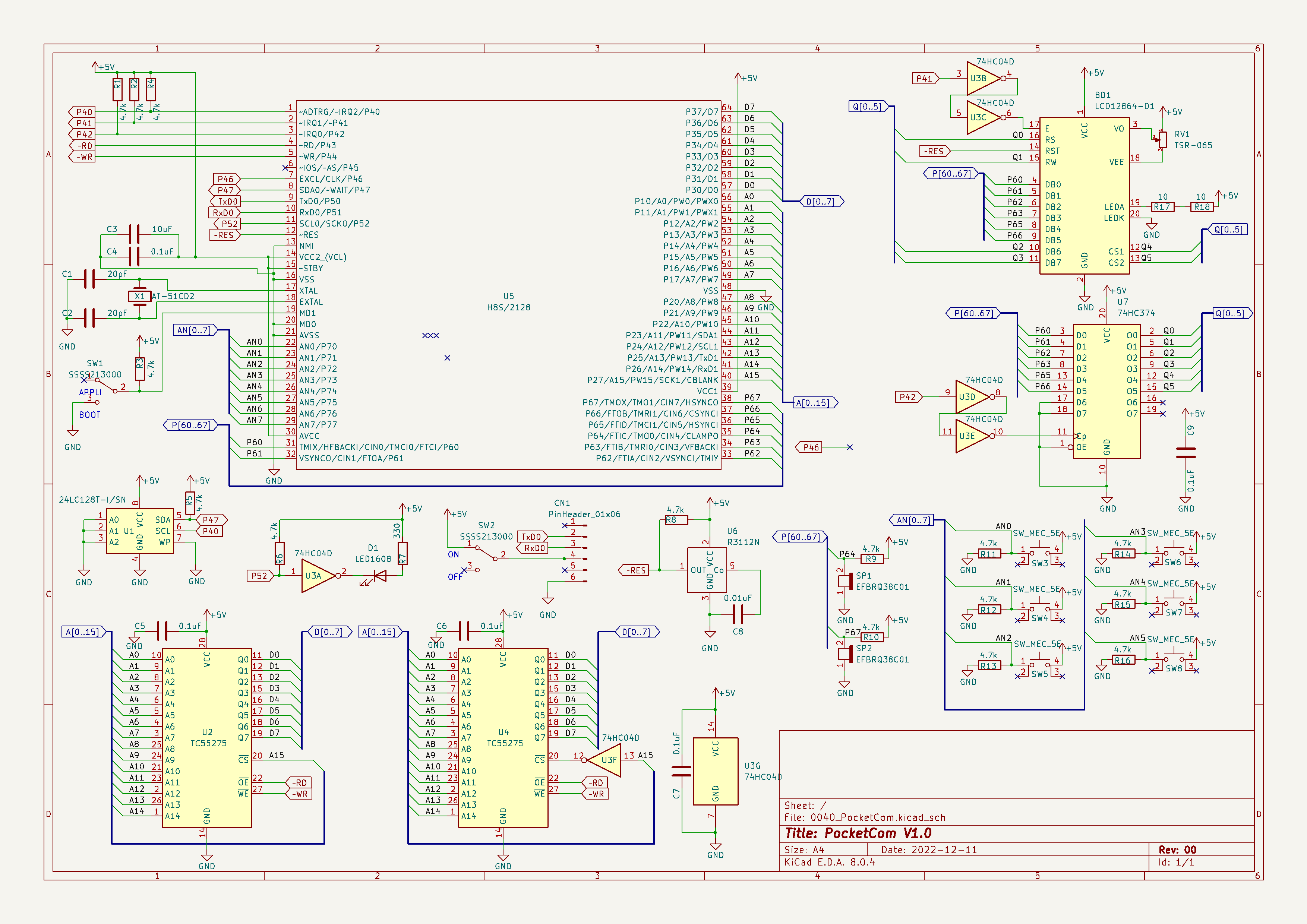This screenshot has width=1307, height=924.
Task: Click the U2 TC55275 memory chip
Action: [x=206, y=737]
